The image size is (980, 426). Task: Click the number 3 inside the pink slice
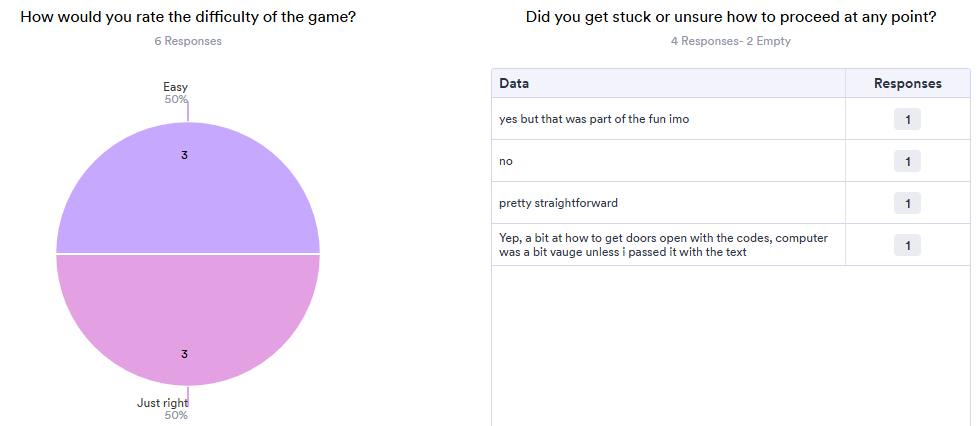[x=184, y=354]
